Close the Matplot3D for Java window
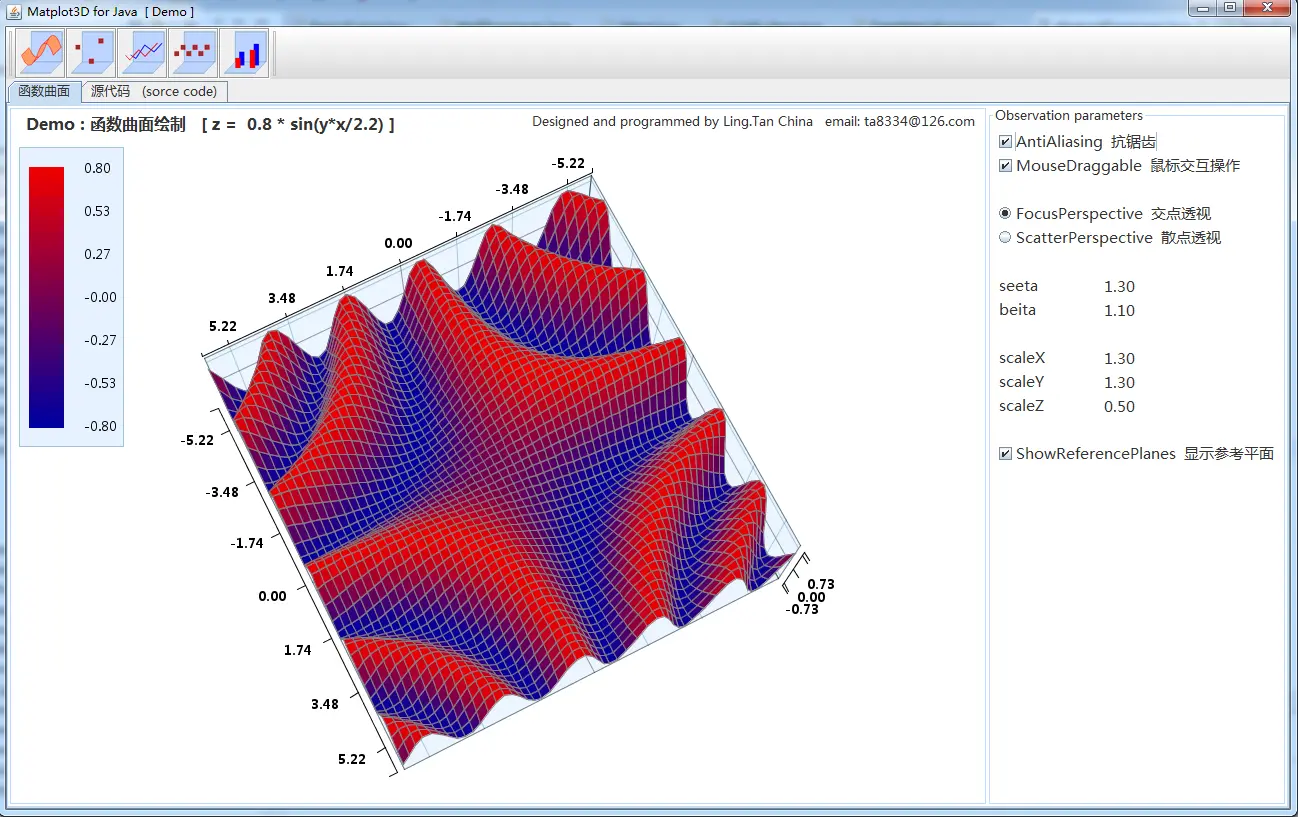 [1268, 8]
